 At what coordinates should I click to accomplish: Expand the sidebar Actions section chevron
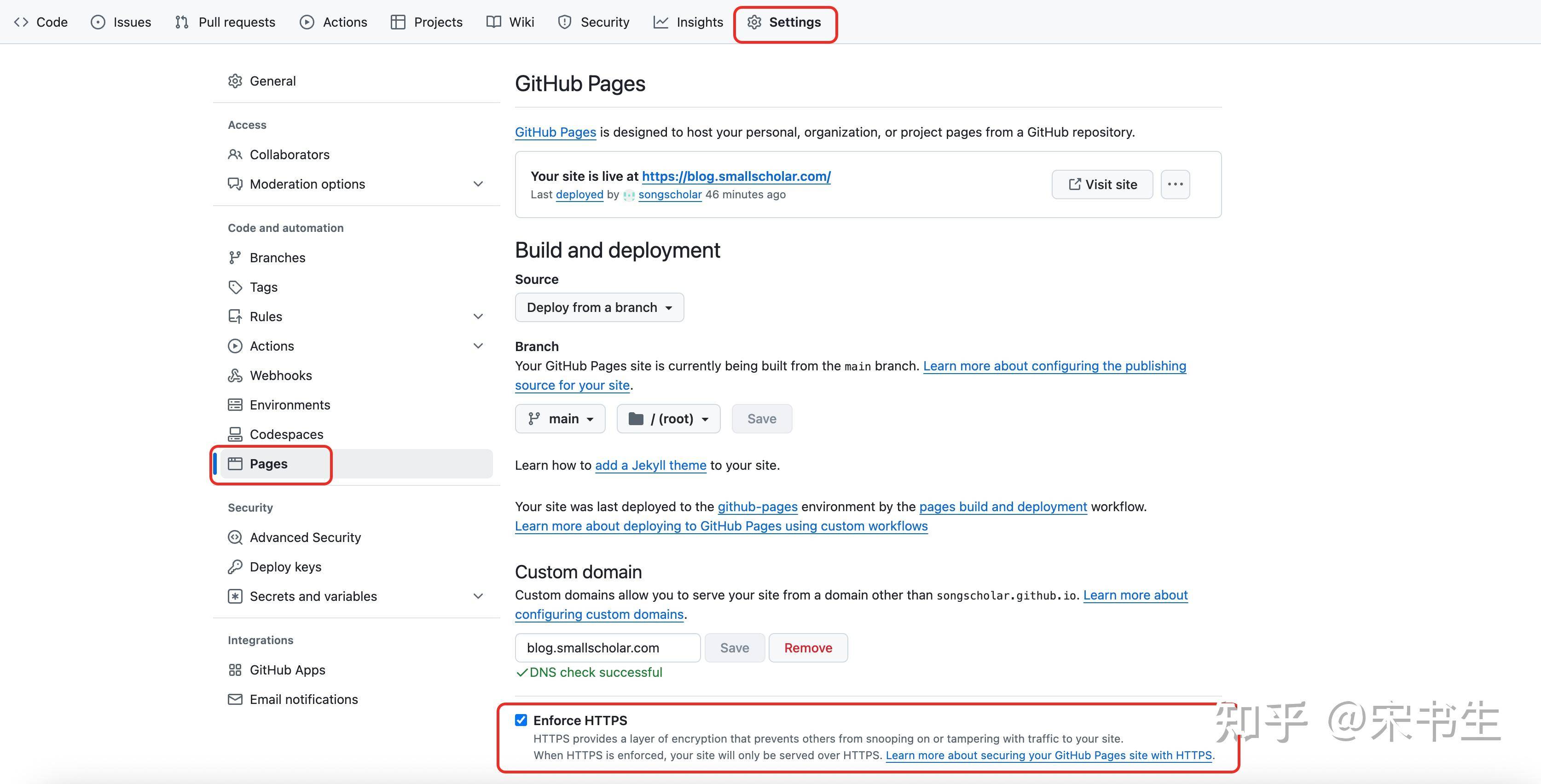[x=478, y=346]
